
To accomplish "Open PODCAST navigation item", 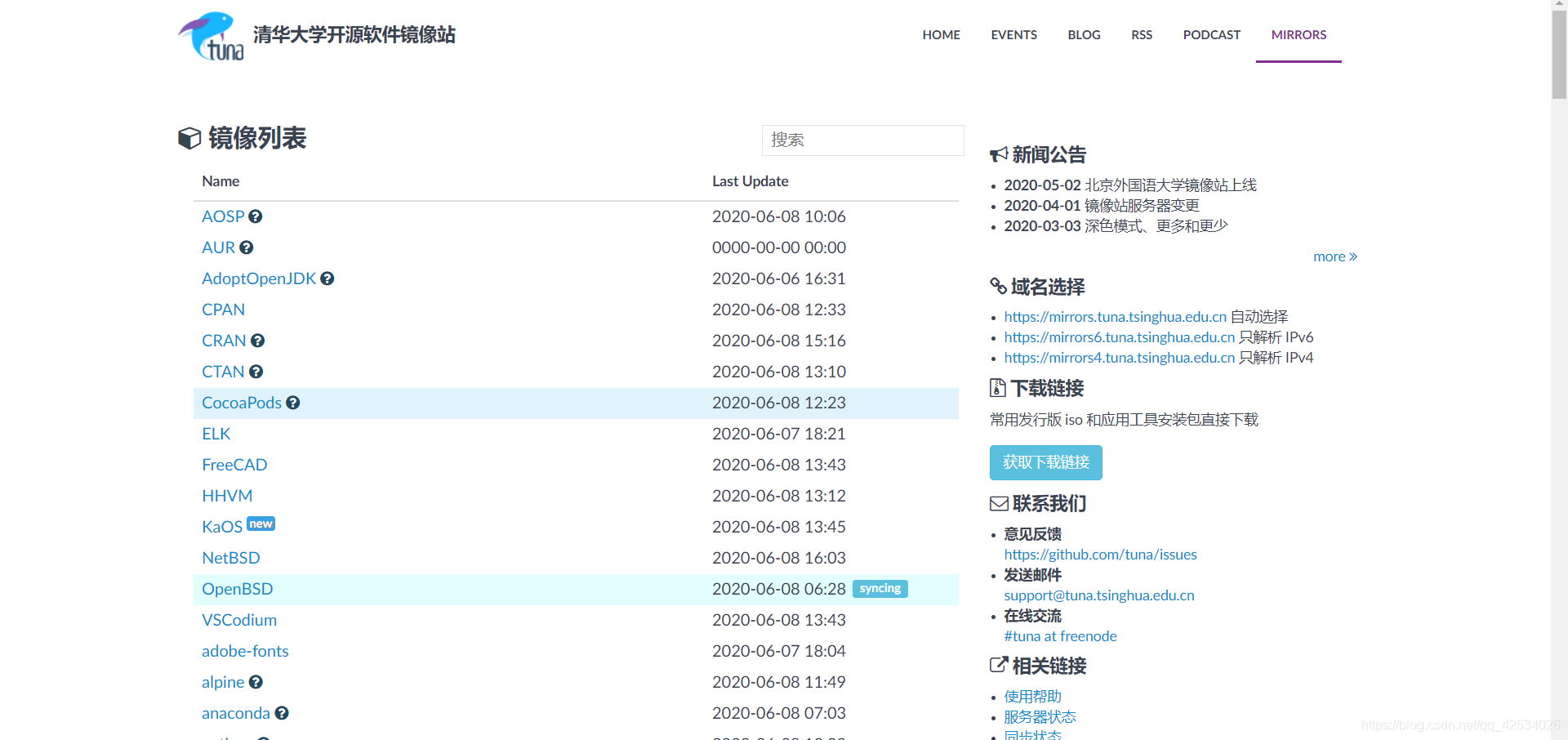I will (x=1212, y=35).
